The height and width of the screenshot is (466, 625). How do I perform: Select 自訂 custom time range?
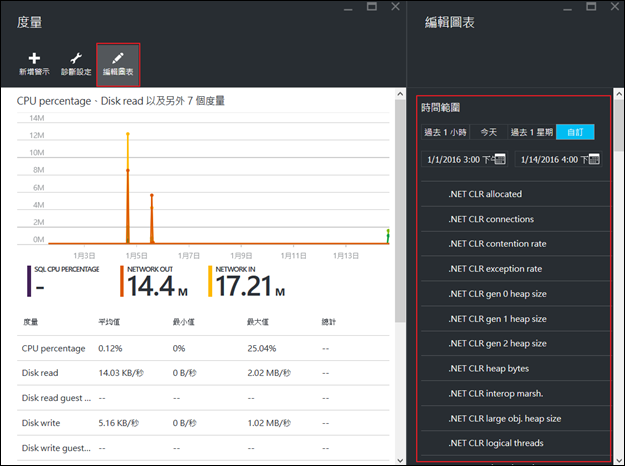[575, 132]
